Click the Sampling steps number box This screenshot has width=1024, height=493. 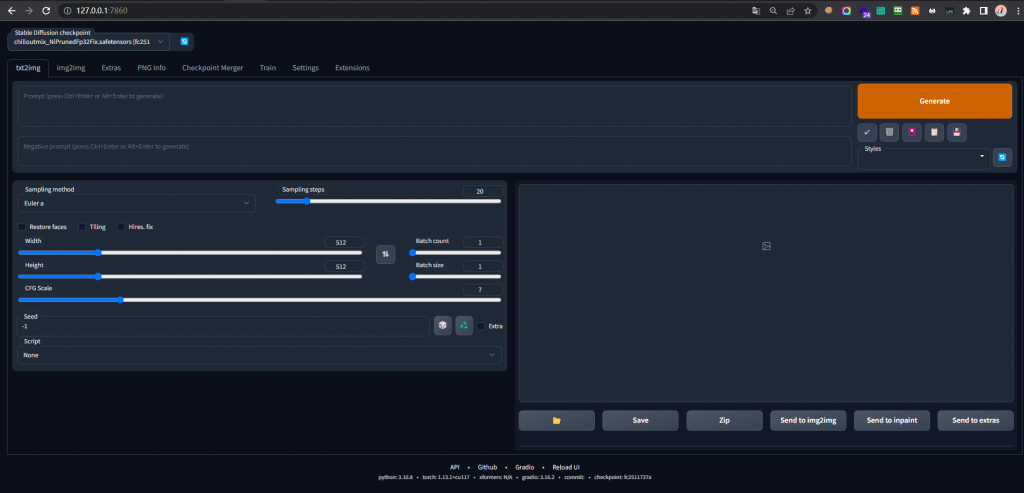pos(483,191)
